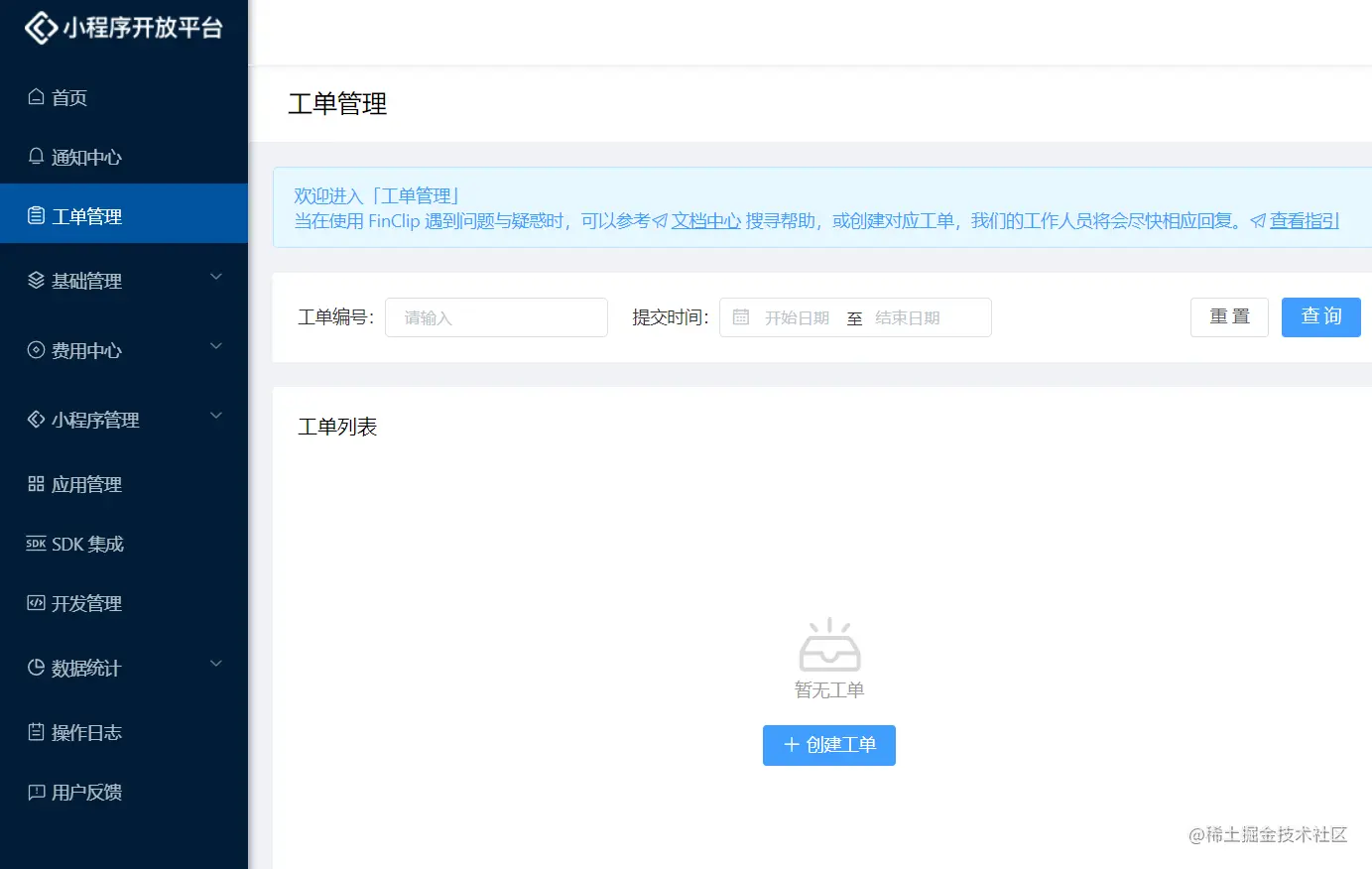This screenshot has height=869, width=1372.
Task: Click the clipboard icon beside 工单管理
Action: (x=37, y=216)
